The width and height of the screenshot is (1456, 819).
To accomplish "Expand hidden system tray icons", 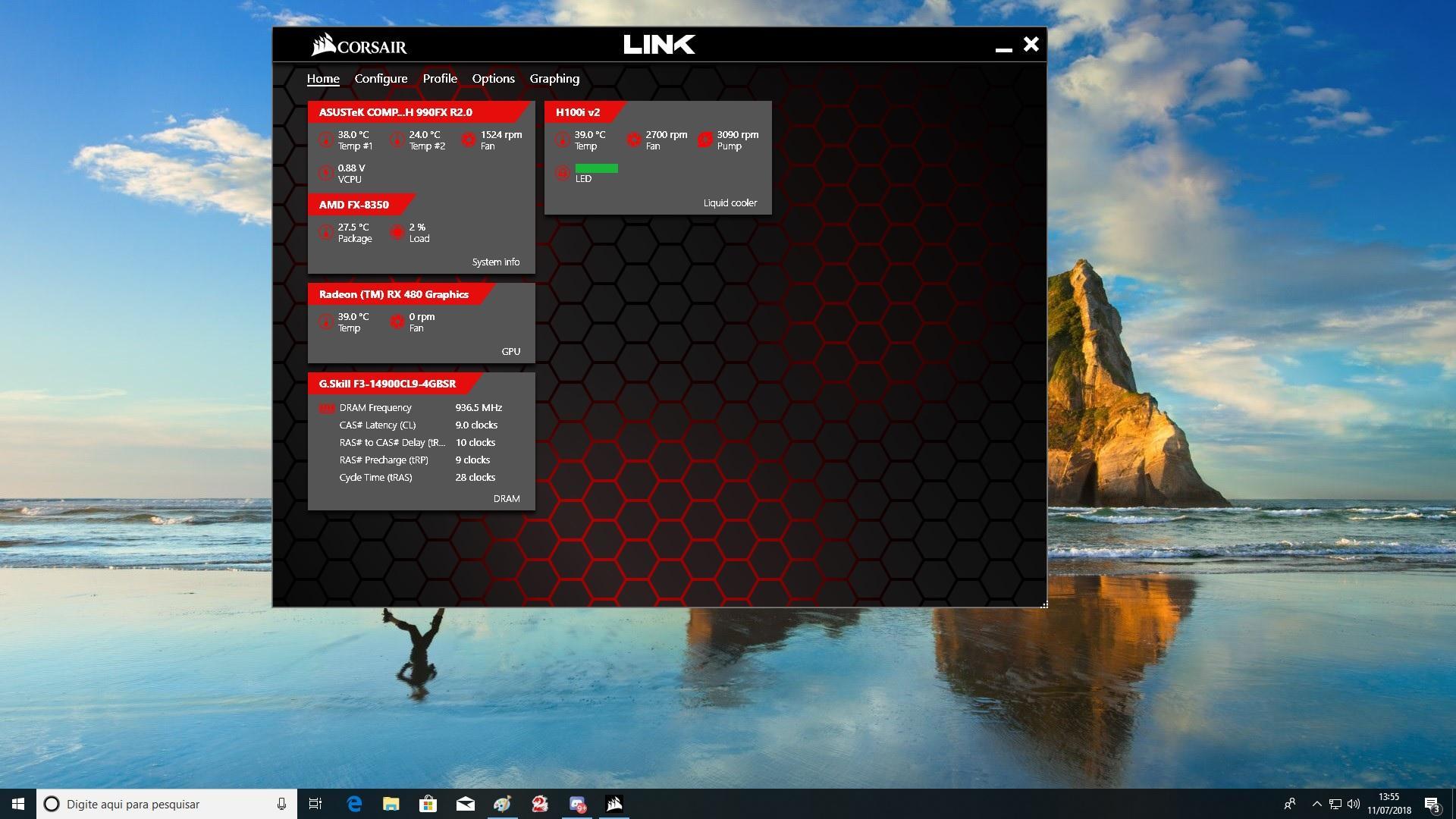I will (x=1316, y=804).
